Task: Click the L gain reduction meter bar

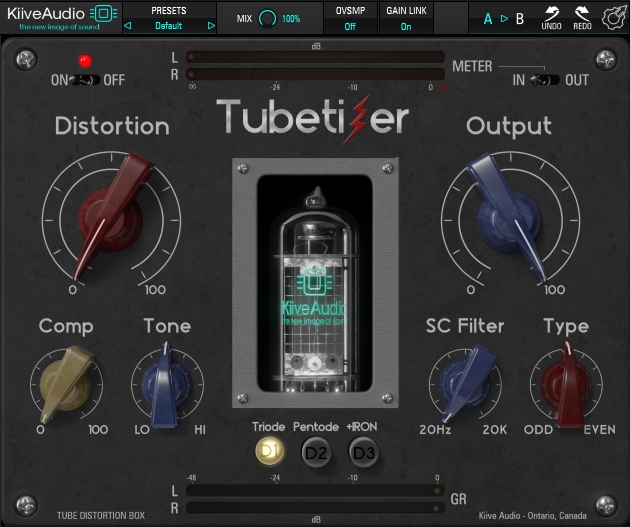Action: 315,490
